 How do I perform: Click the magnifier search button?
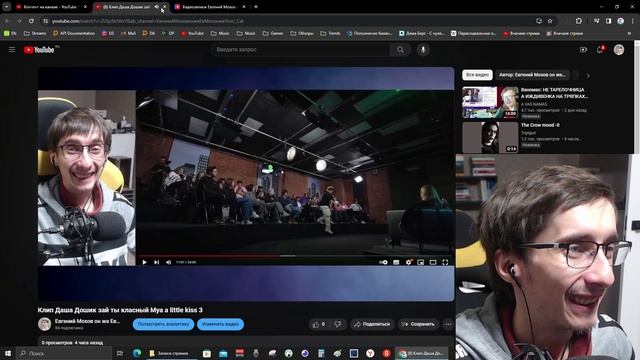[x=400, y=50]
